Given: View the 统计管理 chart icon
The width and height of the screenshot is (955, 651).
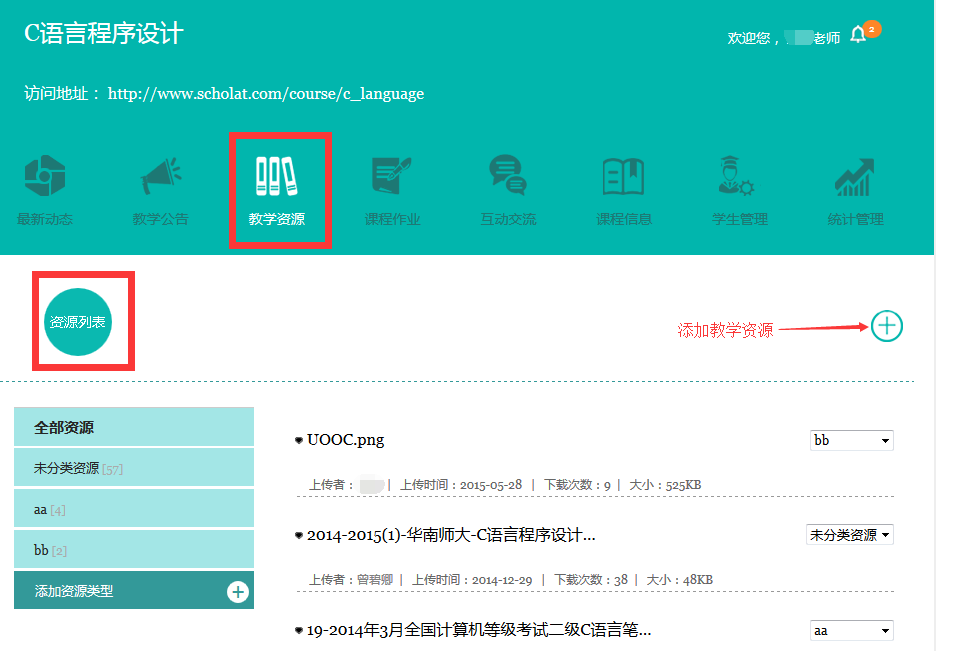Looking at the screenshot, I should pos(855,178).
